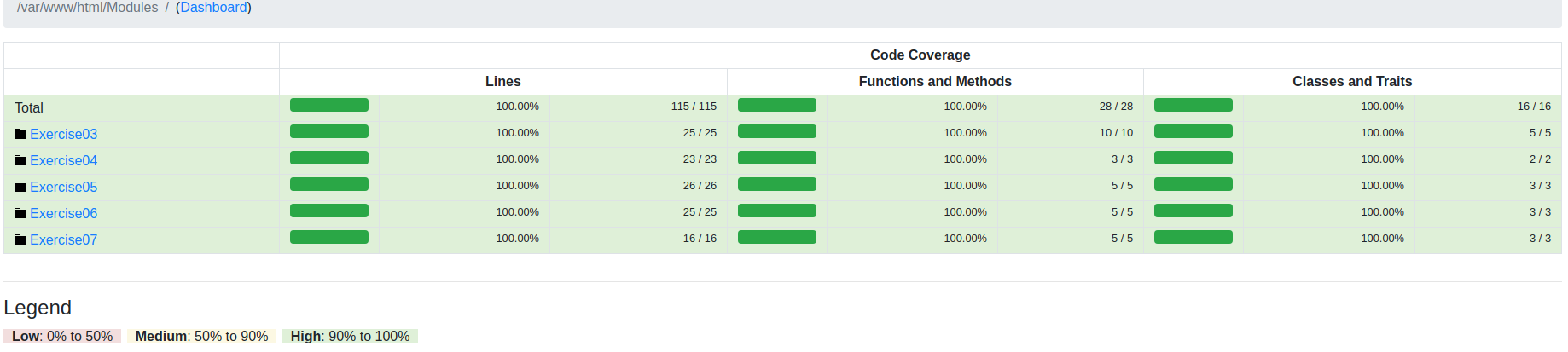The height and width of the screenshot is (352, 1568).
Task: Open the Exercise07 directory link
Action: pyautogui.click(x=64, y=239)
